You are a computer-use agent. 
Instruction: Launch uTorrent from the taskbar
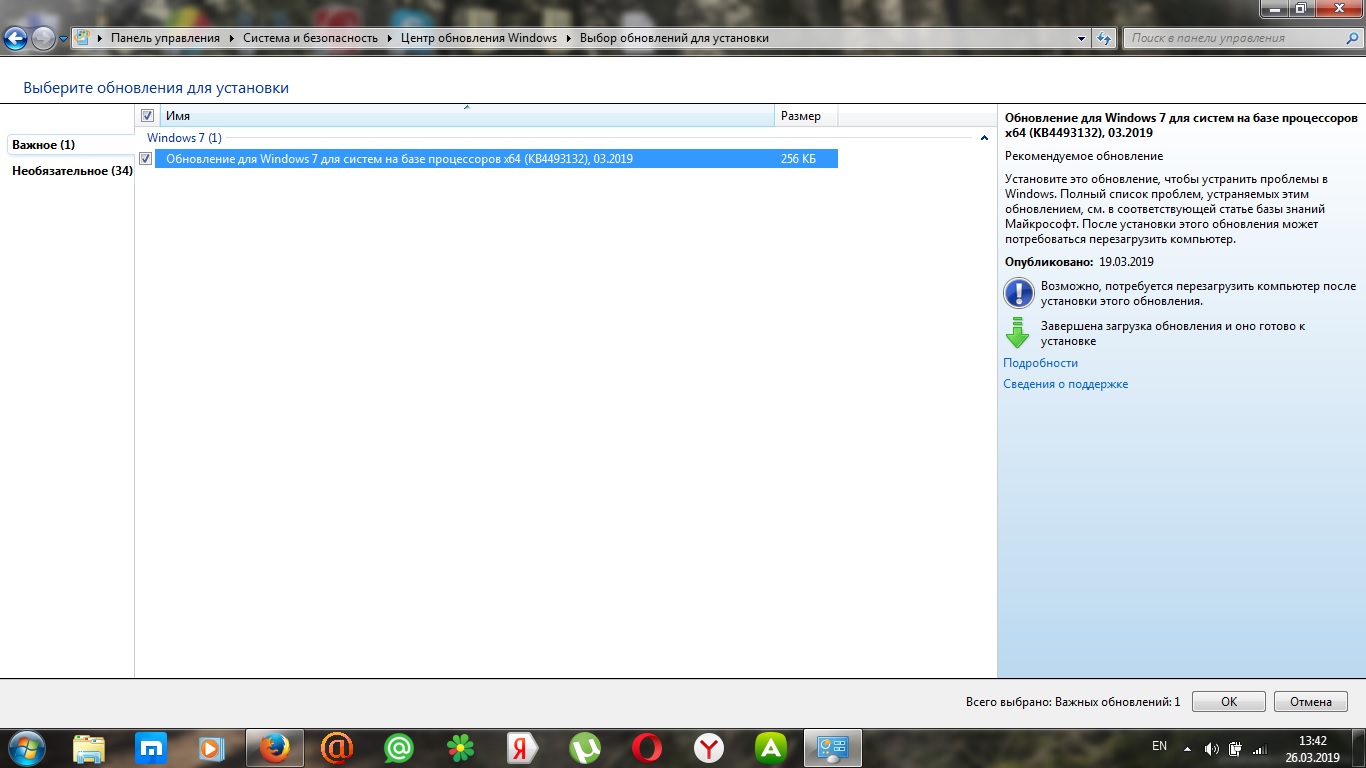585,748
